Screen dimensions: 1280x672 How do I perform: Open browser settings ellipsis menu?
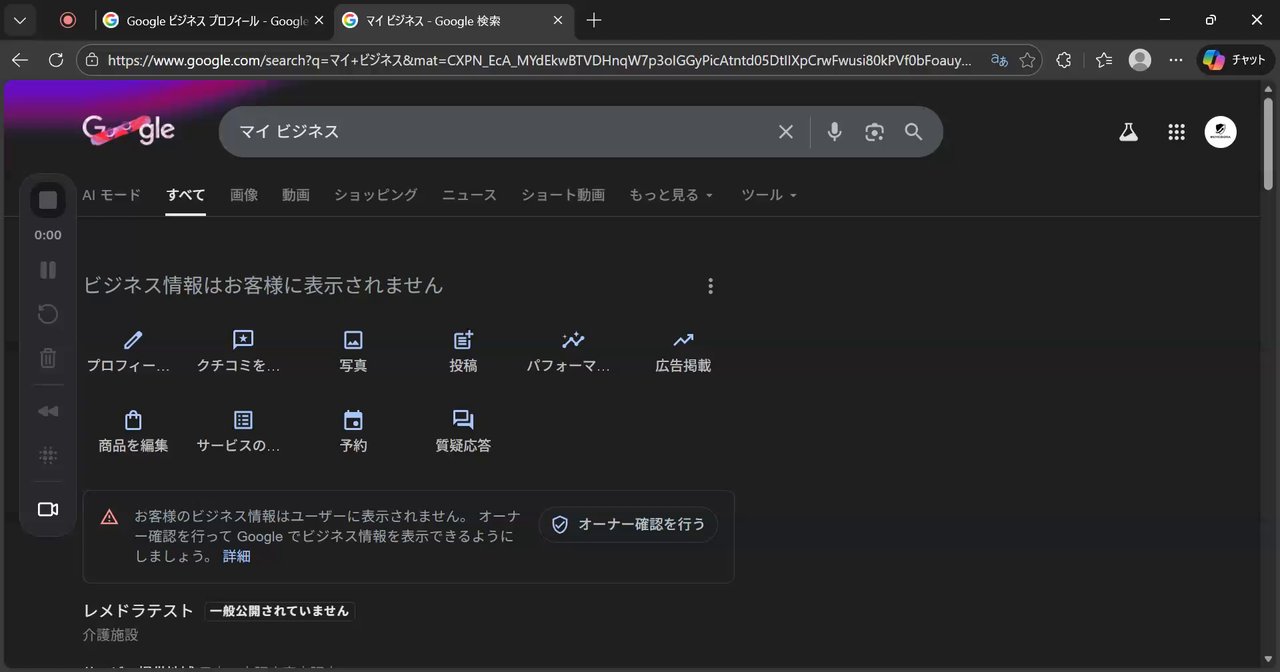click(x=1176, y=60)
